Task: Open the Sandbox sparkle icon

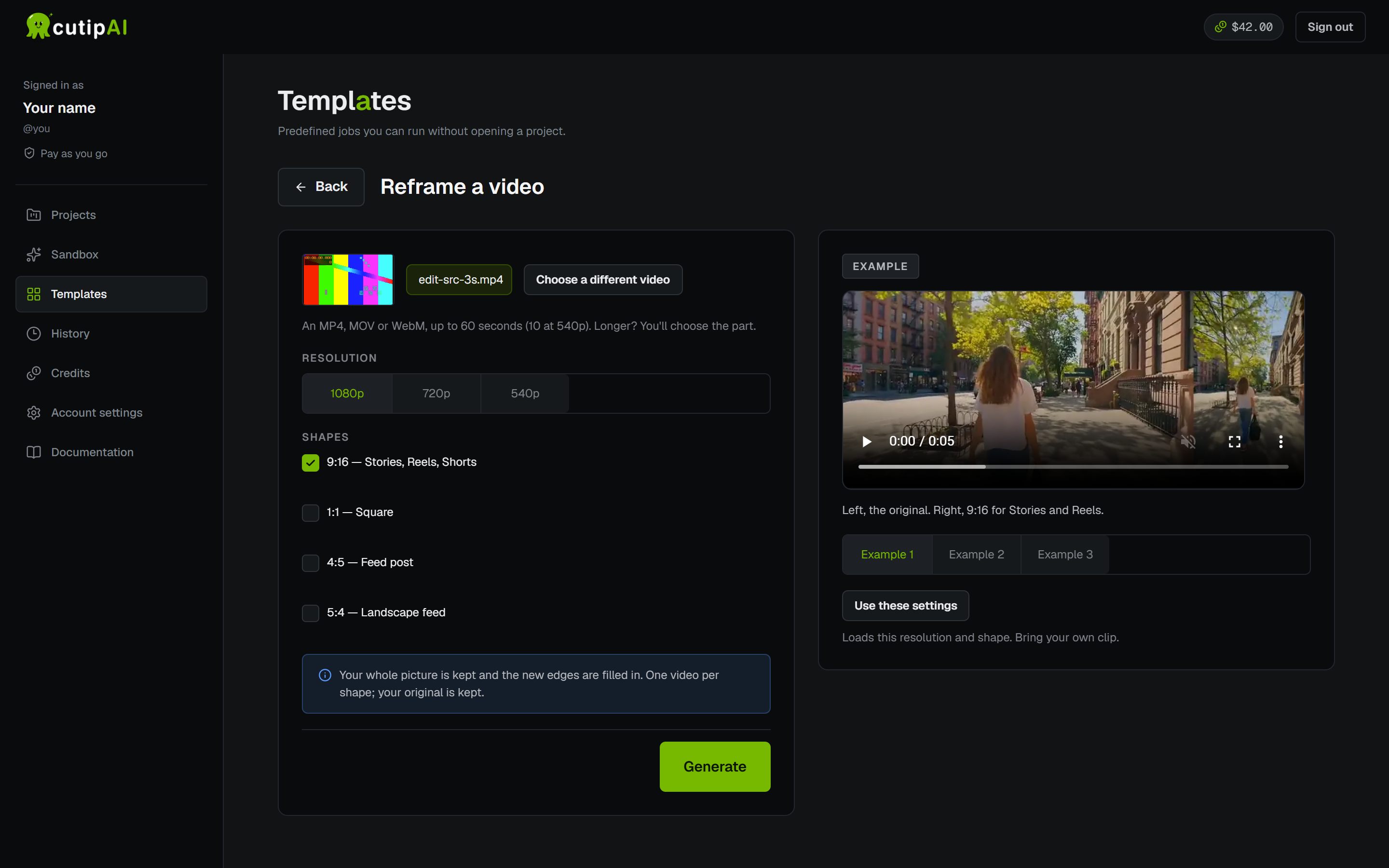Action: [x=34, y=254]
